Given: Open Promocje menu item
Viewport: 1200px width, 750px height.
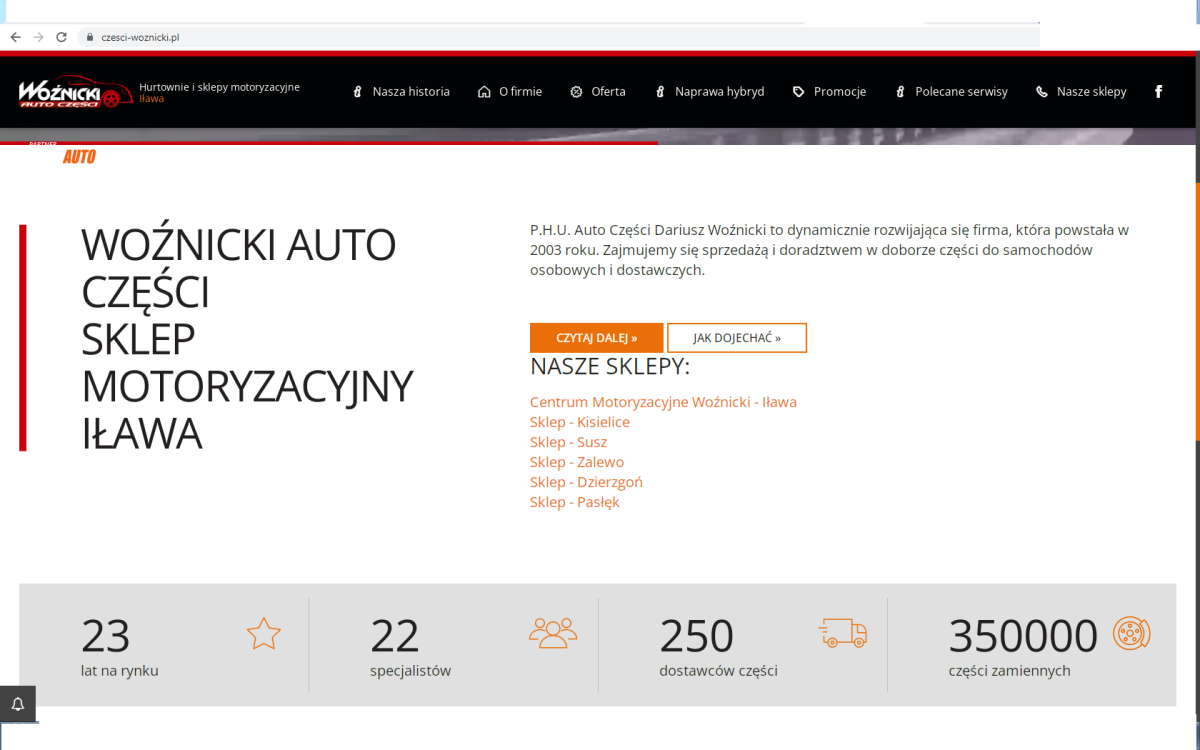Looking at the screenshot, I should tap(840, 91).
